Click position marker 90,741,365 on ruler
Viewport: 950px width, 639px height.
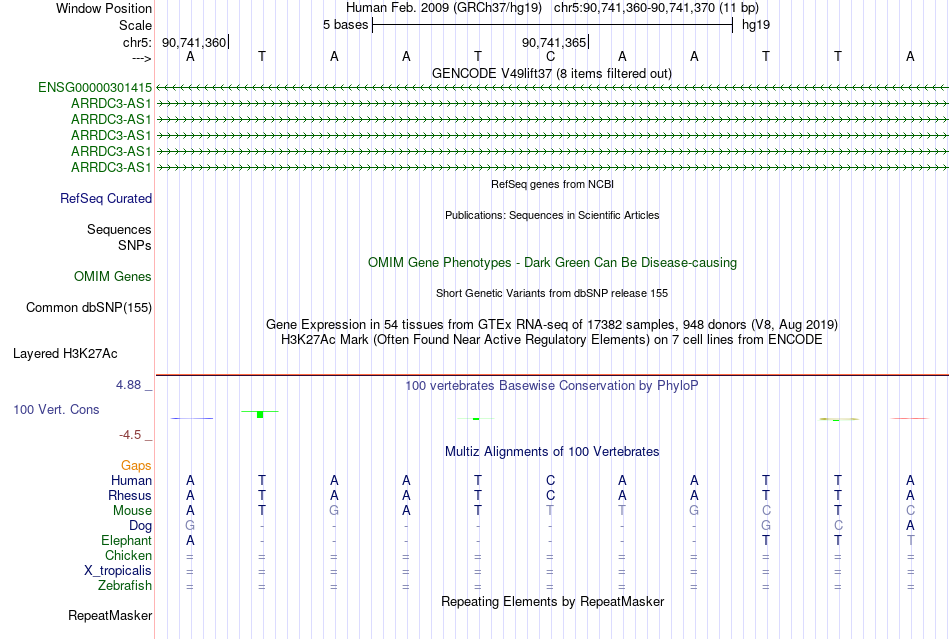(554, 42)
